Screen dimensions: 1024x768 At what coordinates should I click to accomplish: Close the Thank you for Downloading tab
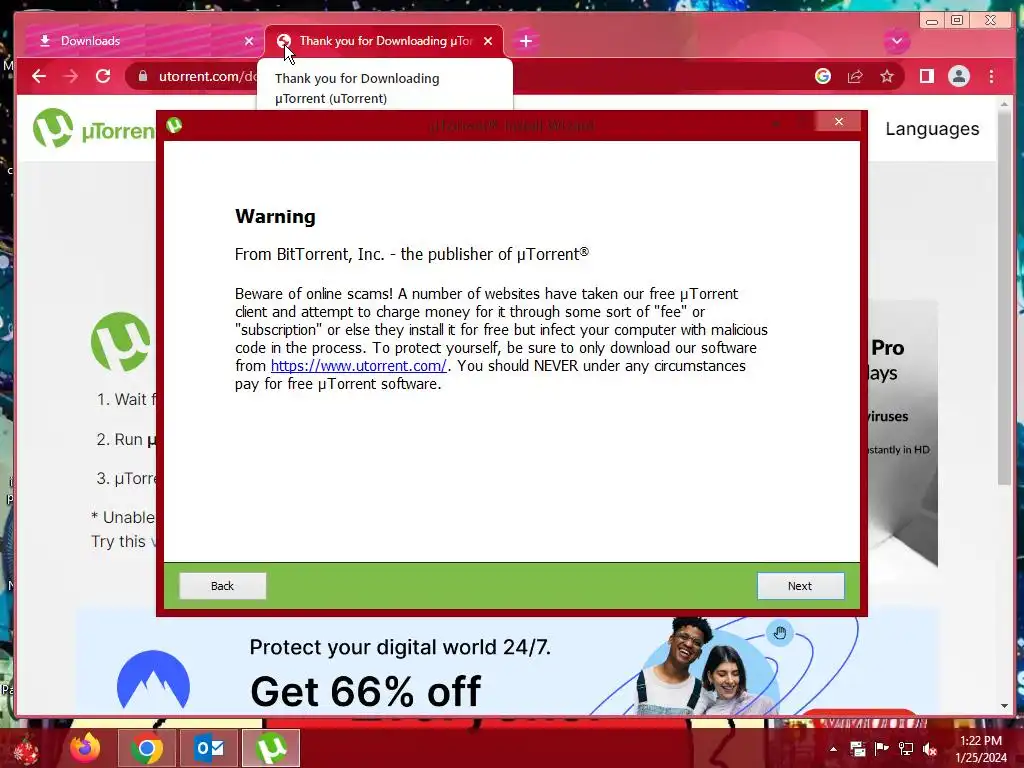click(488, 41)
